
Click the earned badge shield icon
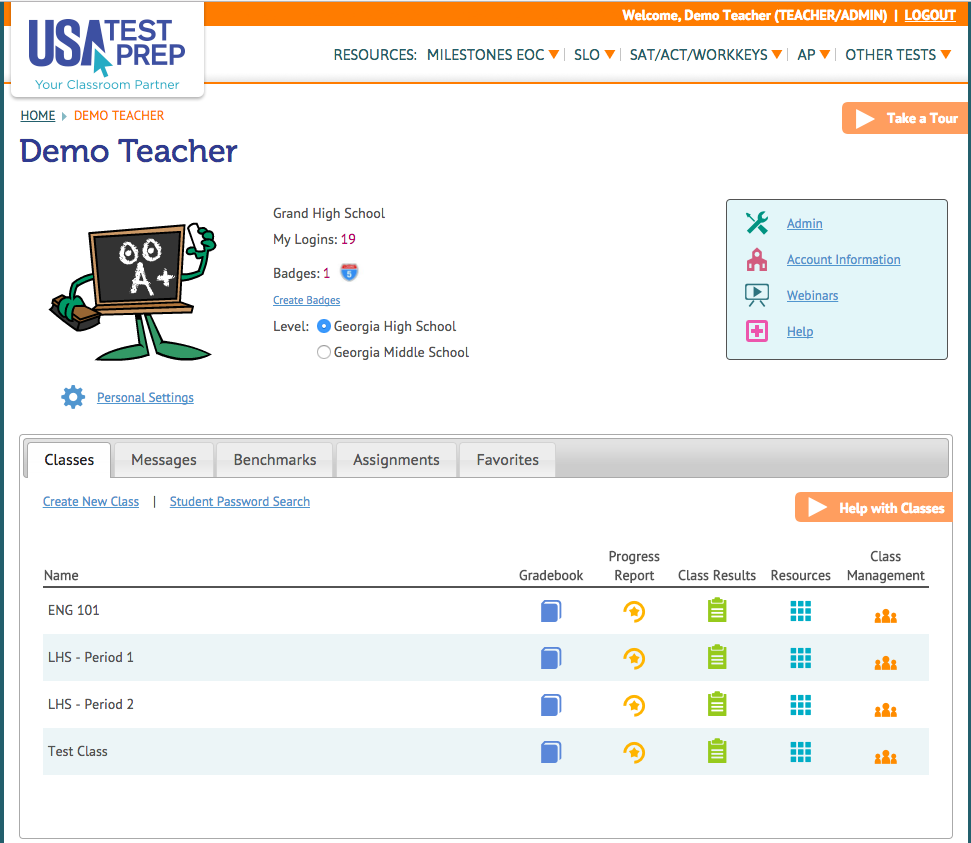click(349, 273)
